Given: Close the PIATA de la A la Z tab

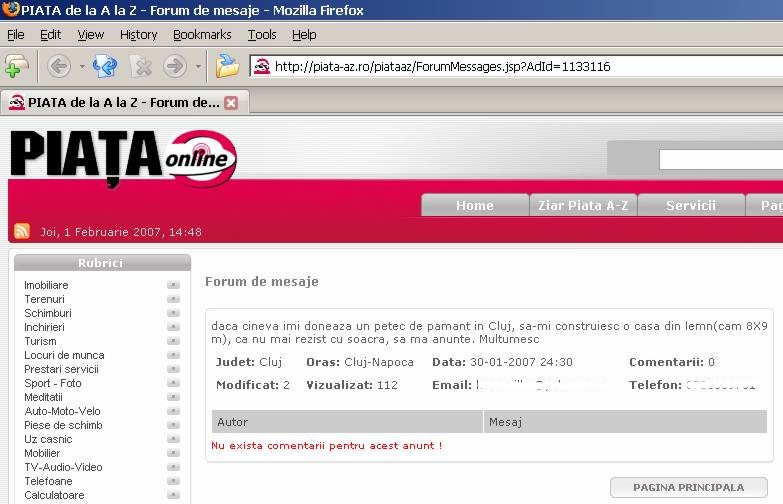Looking at the screenshot, I should click(231, 102).
